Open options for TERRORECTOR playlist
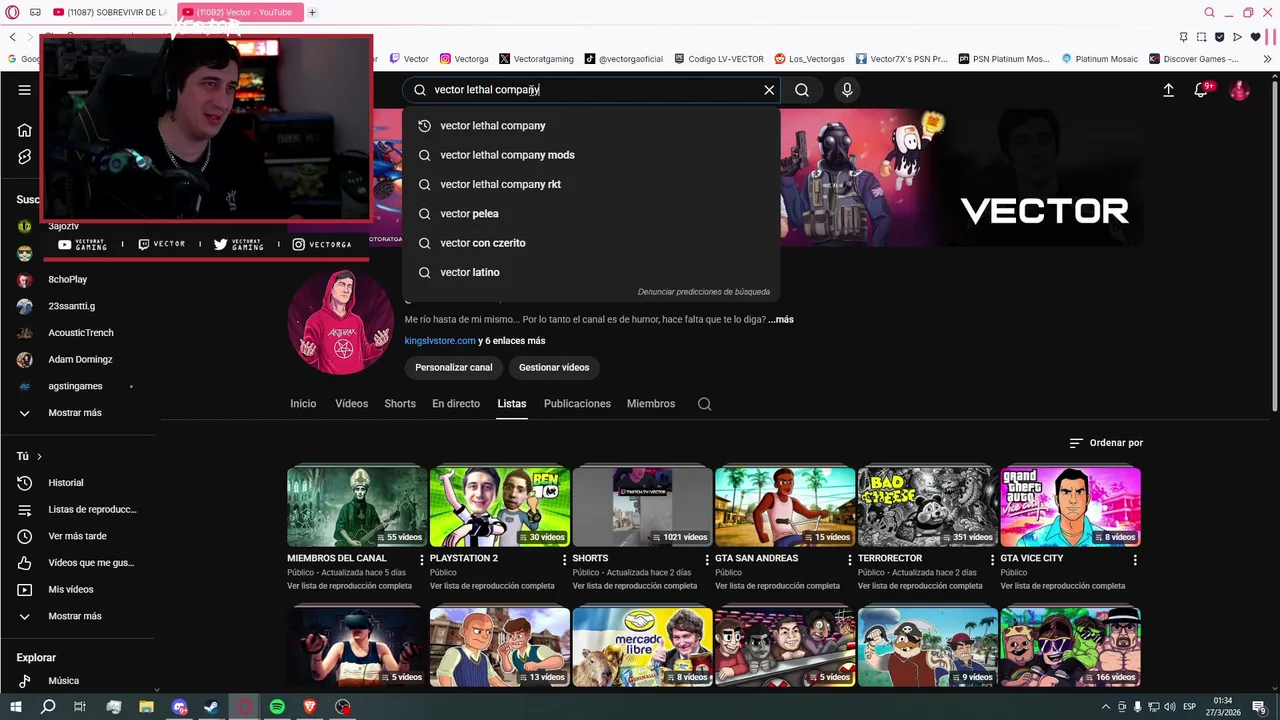Image resolution: width=1280 pixels, height=720 pixels. pos(992,559)
